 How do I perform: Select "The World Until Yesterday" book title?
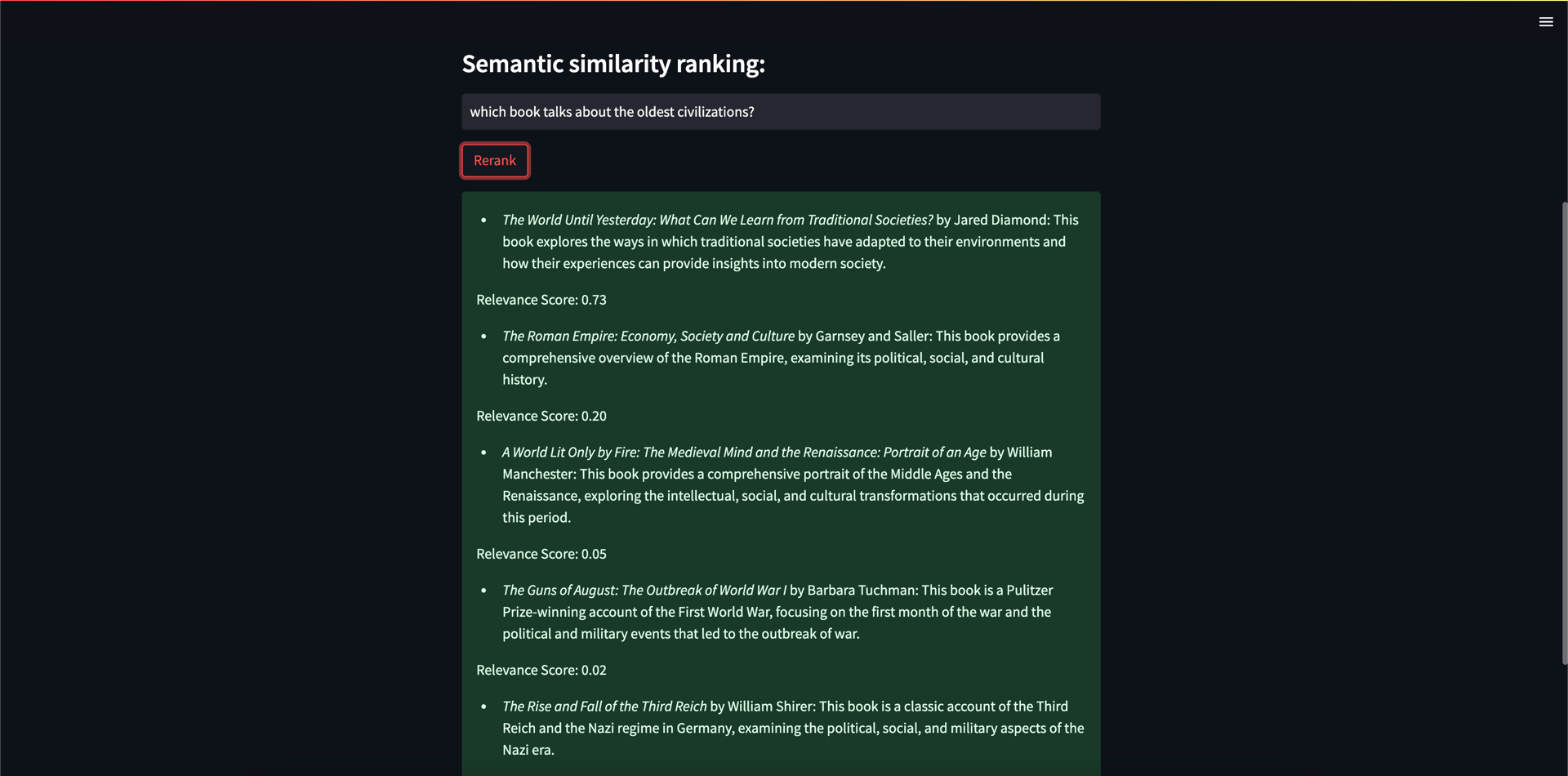click(x=717, y=220)
